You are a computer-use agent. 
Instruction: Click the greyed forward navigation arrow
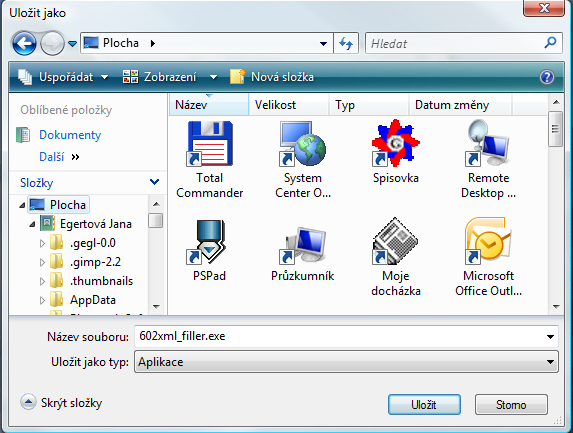[x=52, y=44]
